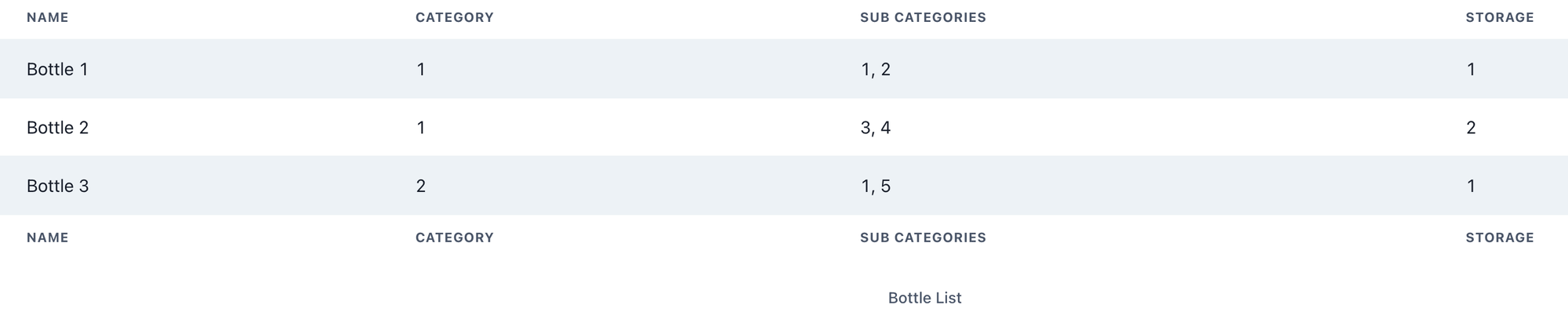Select Bottle 2 category value

pos(421,128)
